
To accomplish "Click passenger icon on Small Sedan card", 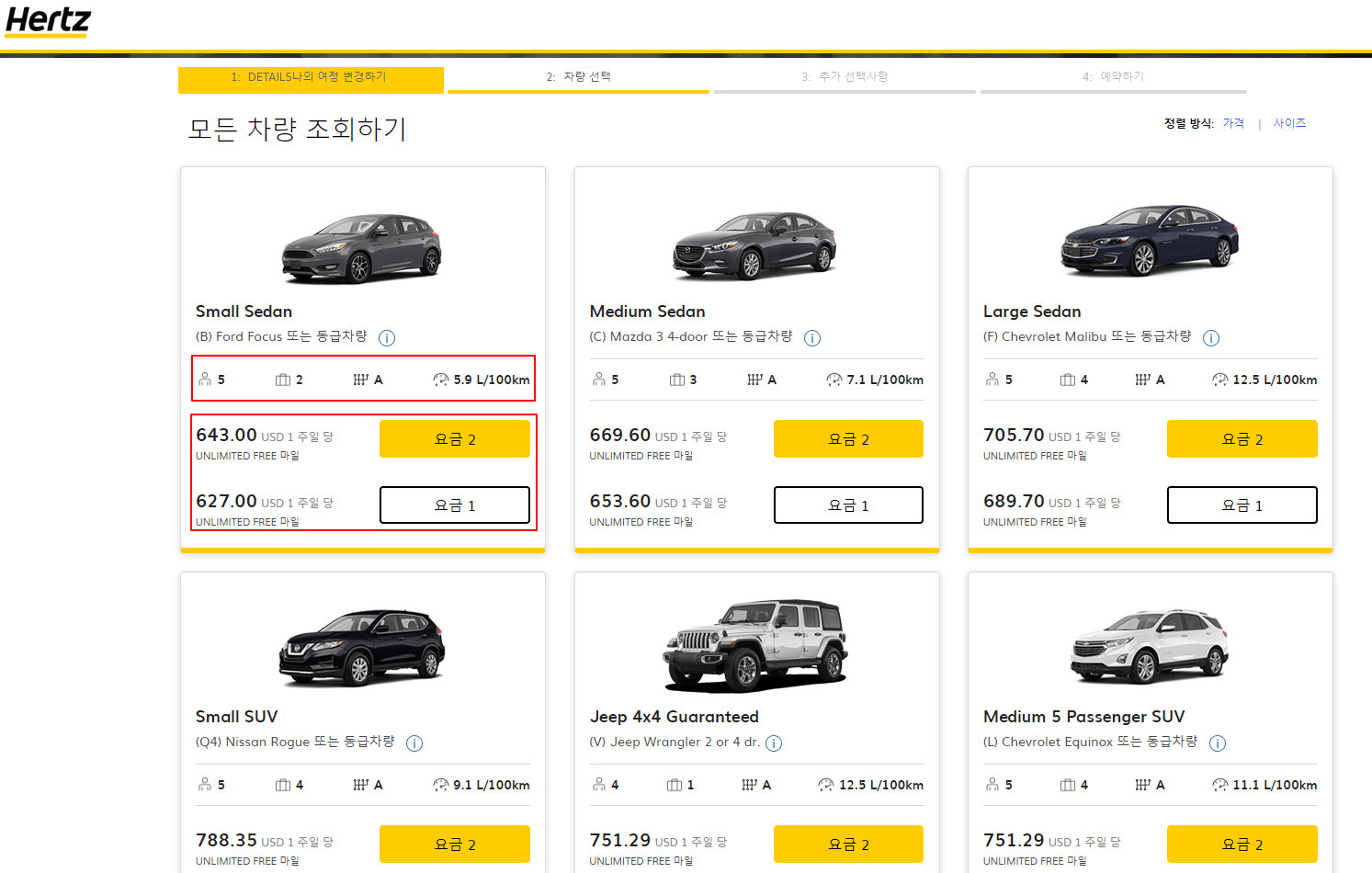I will [x=205, y=380].
